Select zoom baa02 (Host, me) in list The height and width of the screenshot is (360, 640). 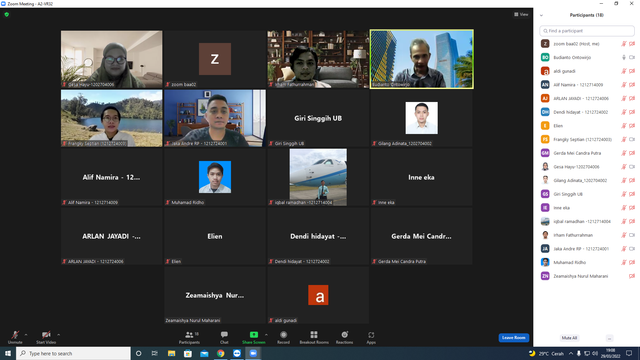tap(587, 44)
